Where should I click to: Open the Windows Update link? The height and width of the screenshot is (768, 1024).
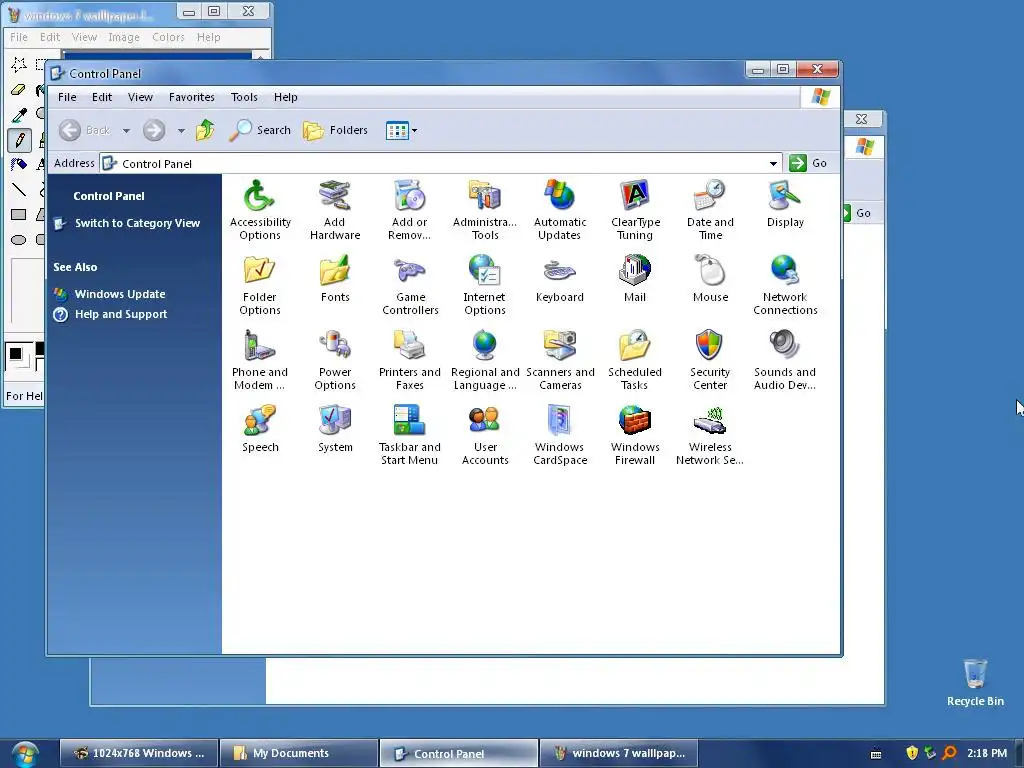point(120,294)
